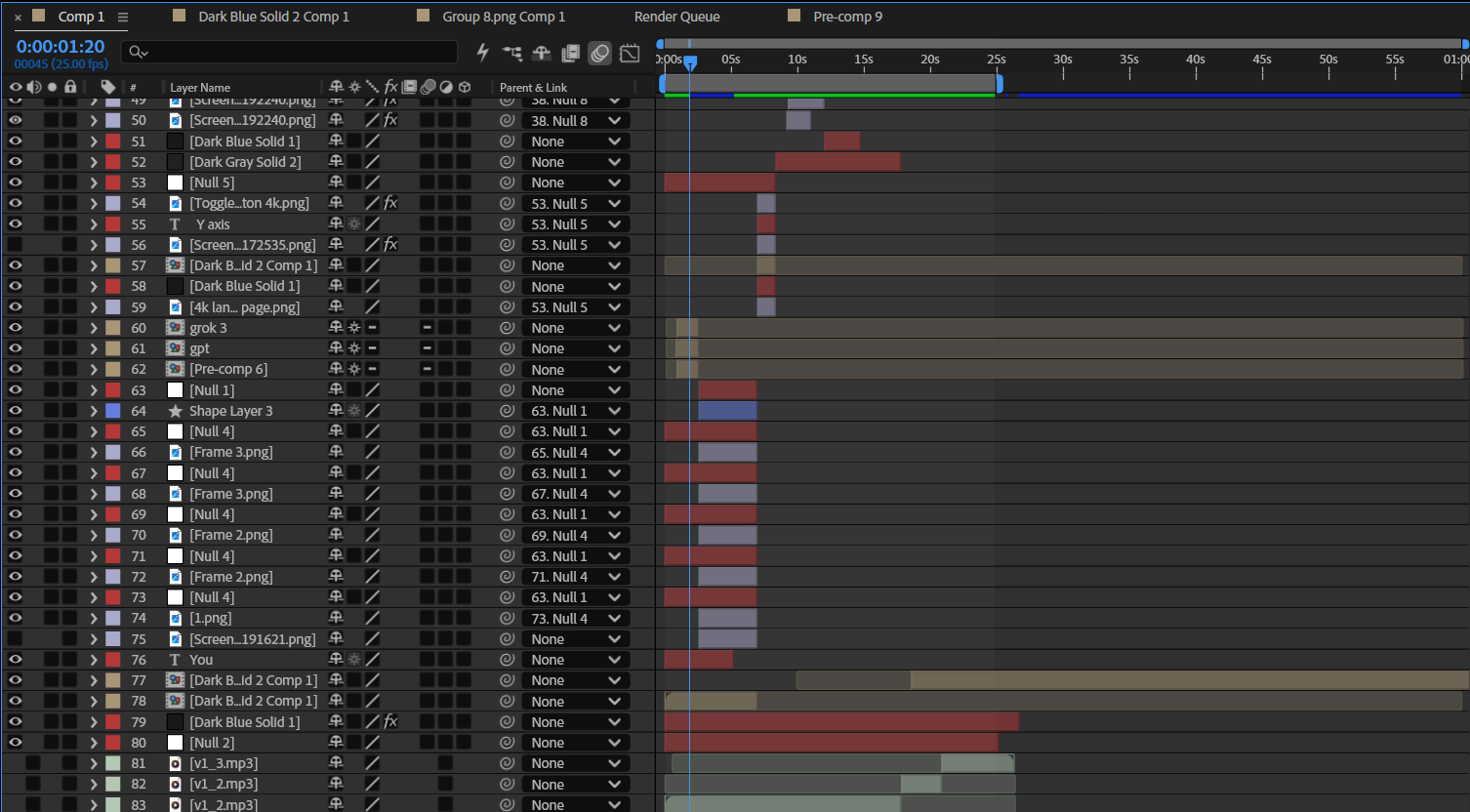Switch to the Pre-comp 9 tab
Viewport: 1470px width, 812px height.
(848, 17)
